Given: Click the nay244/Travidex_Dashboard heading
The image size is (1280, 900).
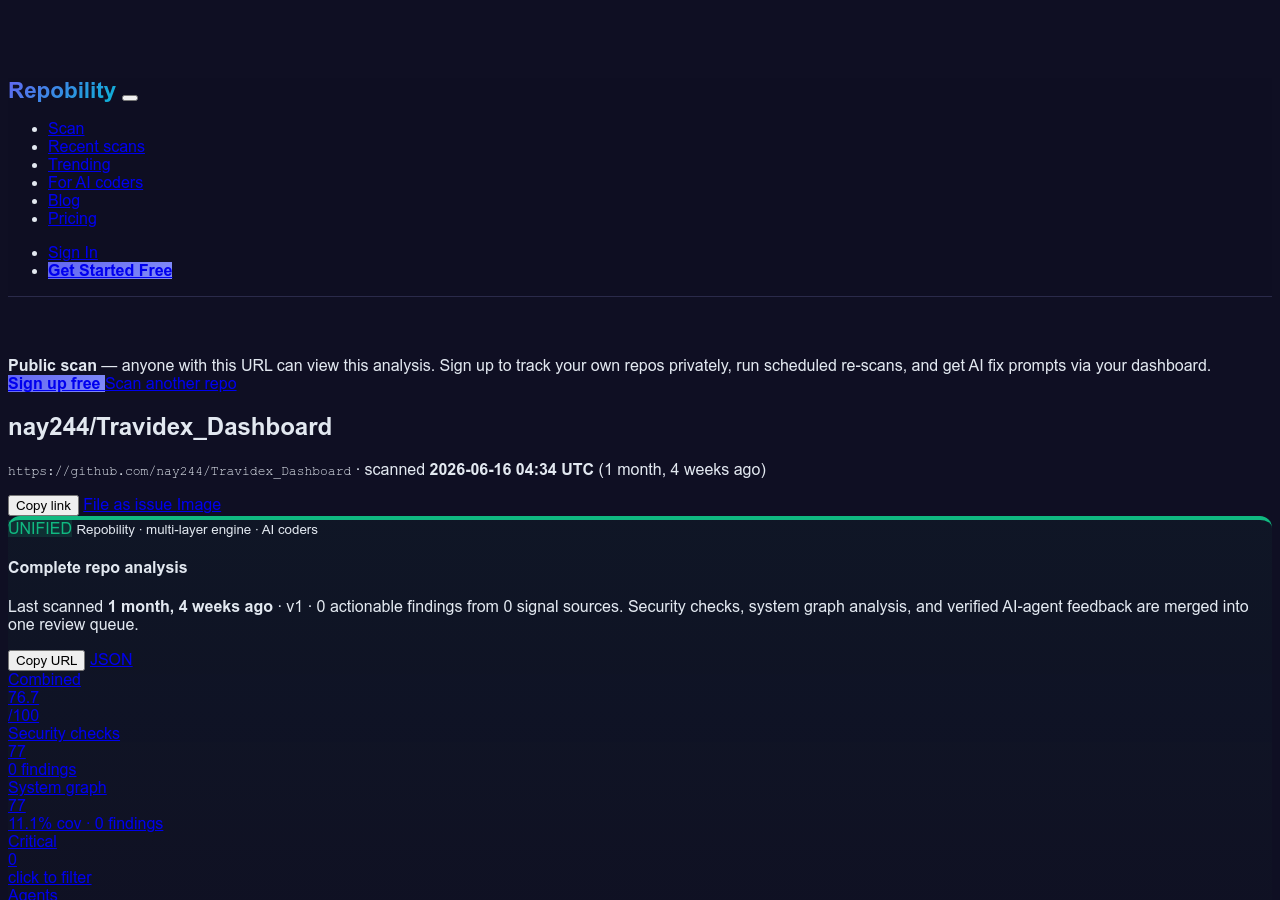Looking at the screenshot, I should (170, 427).
